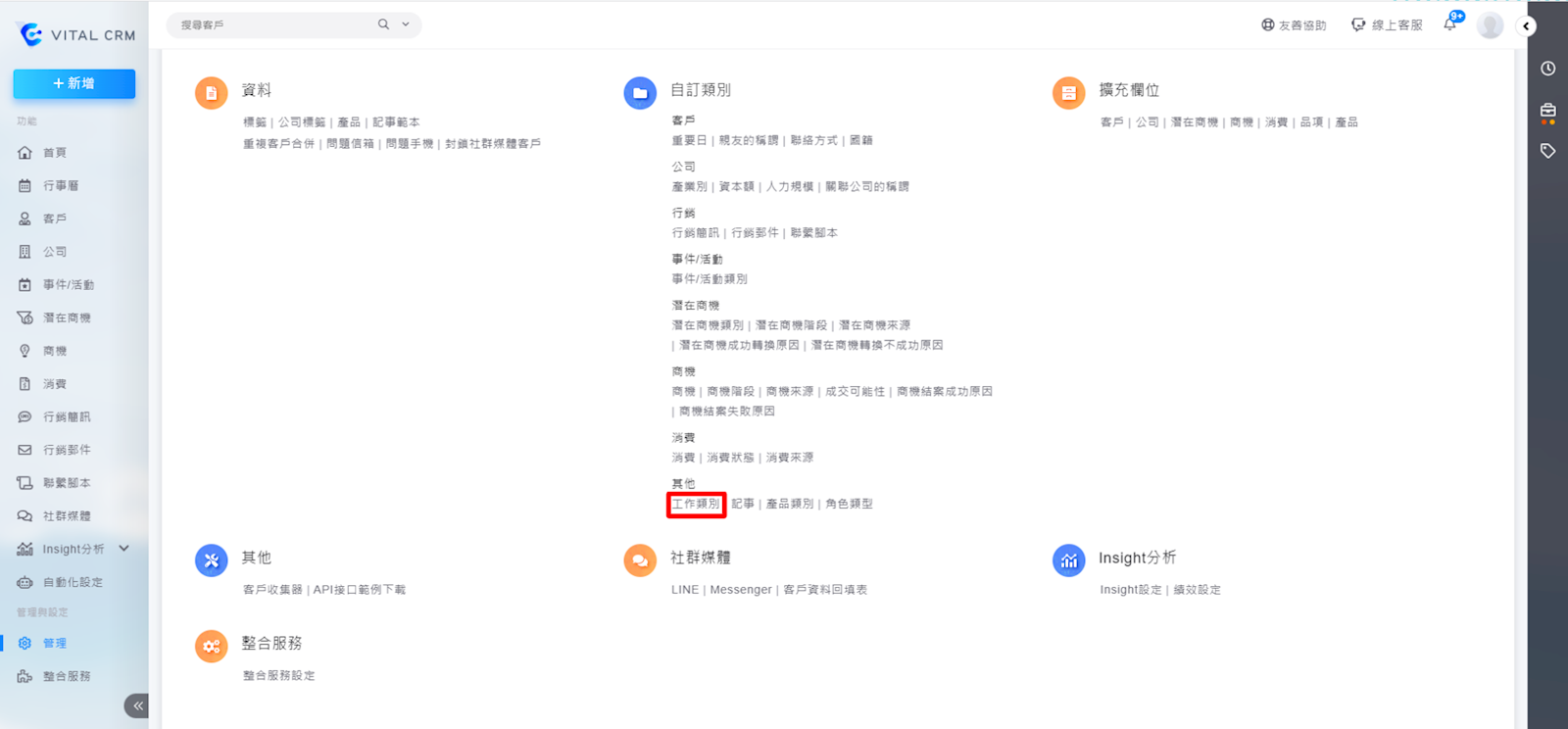Open the 線上客服 link
The width and height of the screenshot is (1568, 729).
point(1388,25)
